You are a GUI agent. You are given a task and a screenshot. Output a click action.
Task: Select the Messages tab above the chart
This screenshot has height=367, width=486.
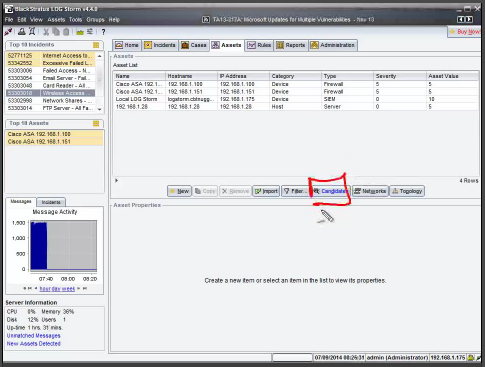point(21,201)
